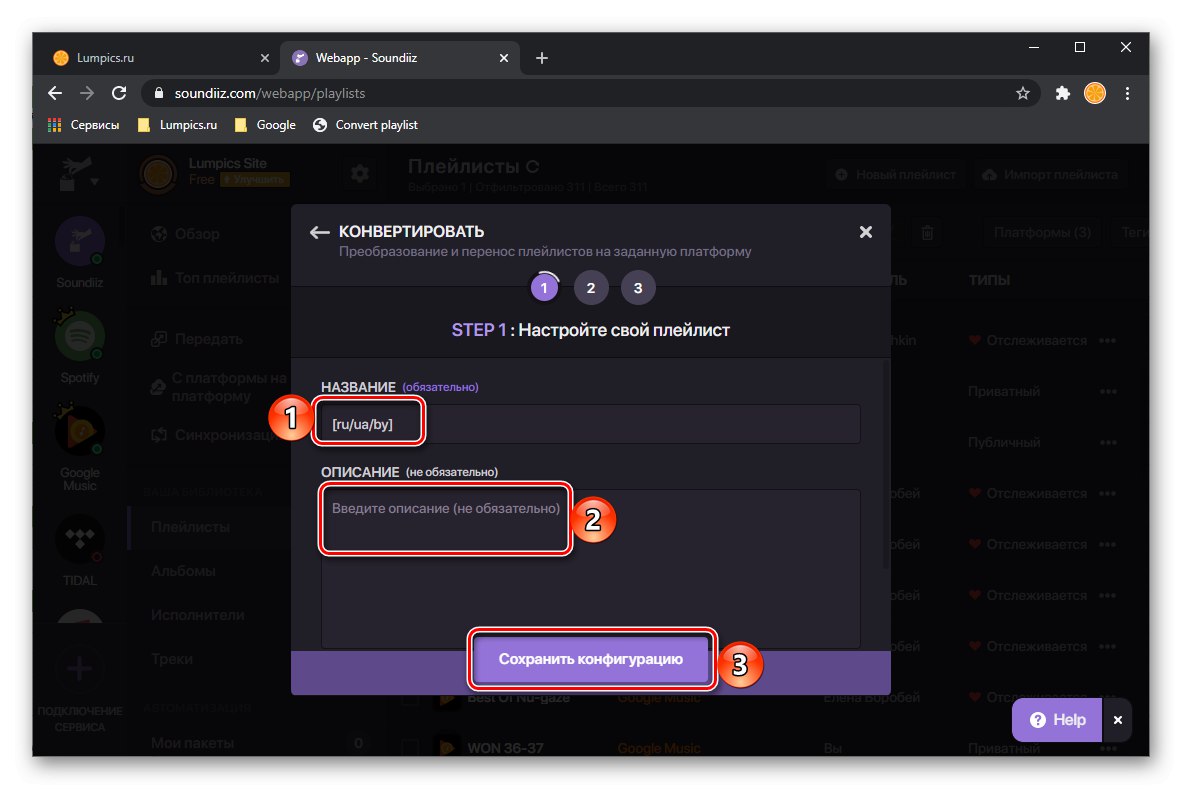Click the Название playlist name field
1182x789 pixels.
click(590, 424)
